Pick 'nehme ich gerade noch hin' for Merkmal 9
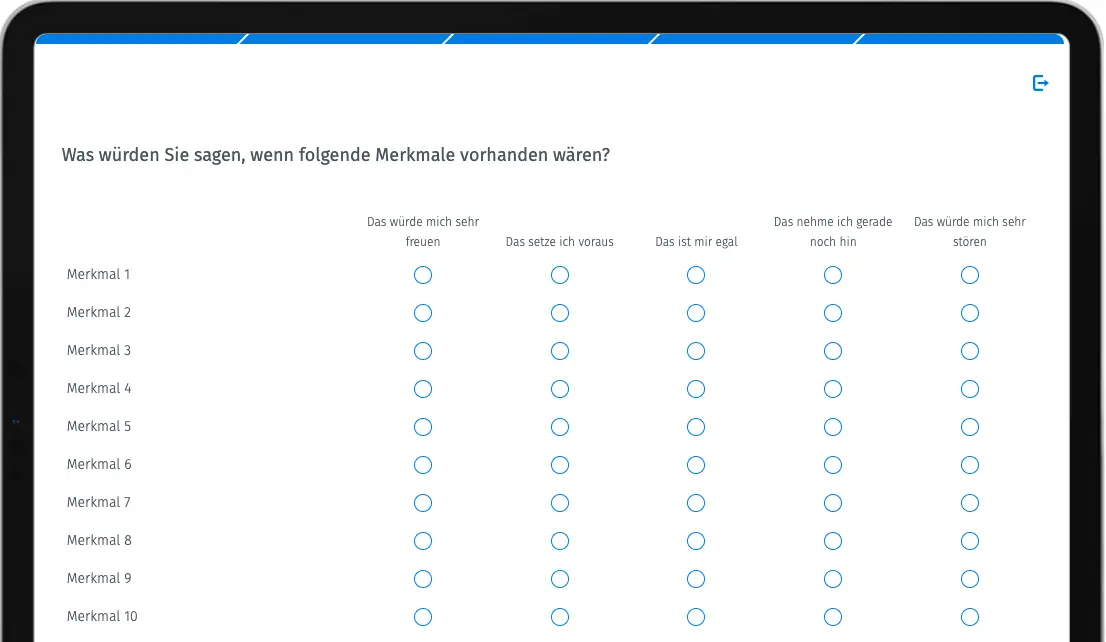This screenshot has height=642, width=1106. tap(832, 580)
